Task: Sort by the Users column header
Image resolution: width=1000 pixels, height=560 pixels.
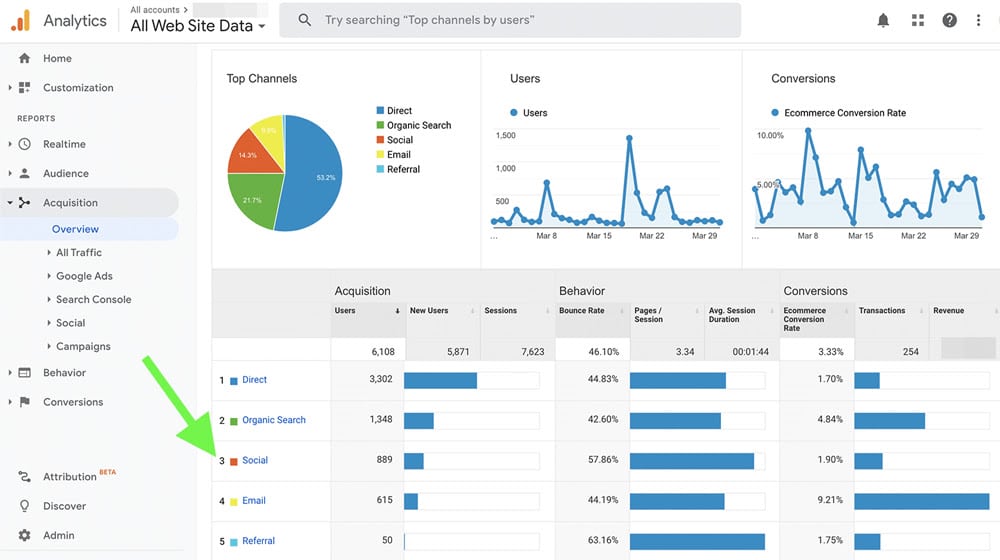Action: click(x=345, y=311)
